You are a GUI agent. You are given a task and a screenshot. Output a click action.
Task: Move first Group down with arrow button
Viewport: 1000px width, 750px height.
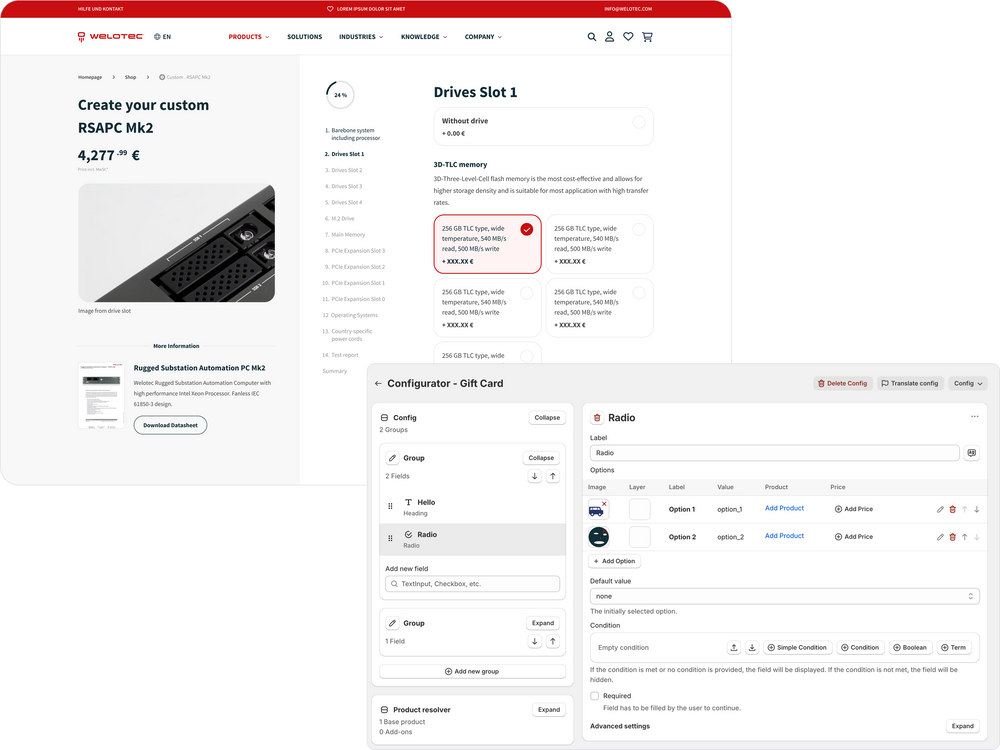(534, 476)
